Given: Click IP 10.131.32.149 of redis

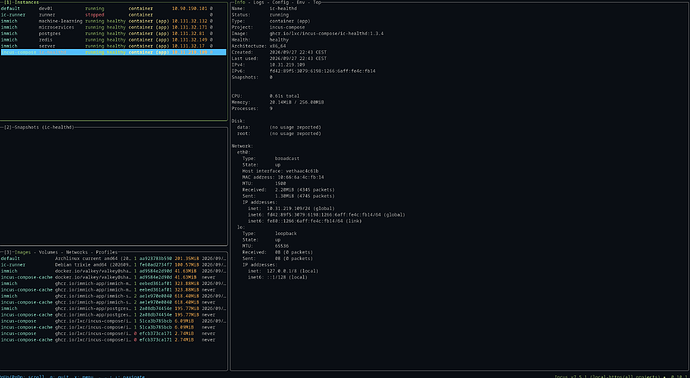Looking at the screenshot, I should 190,40.
